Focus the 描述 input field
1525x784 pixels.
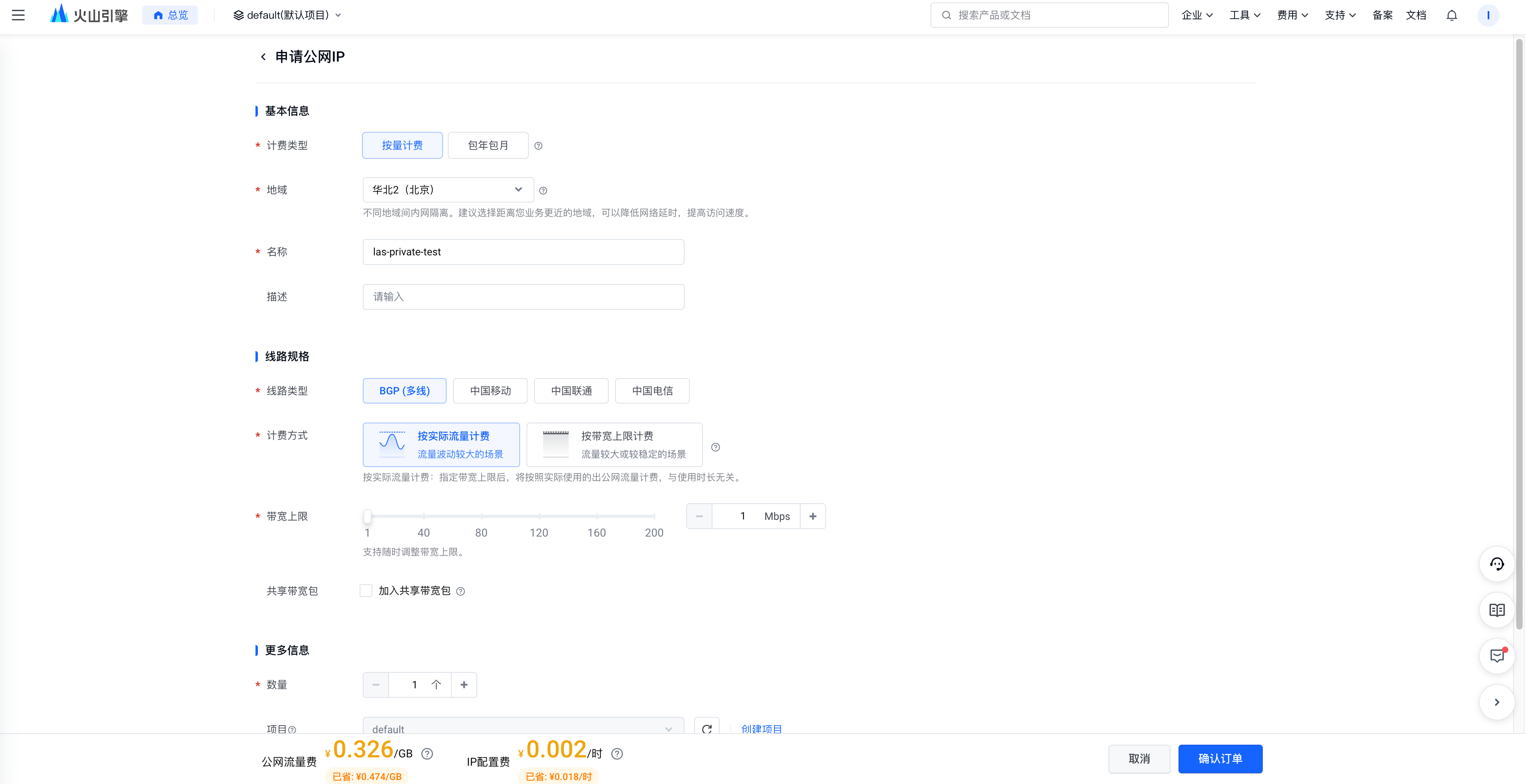coord(523,297)
